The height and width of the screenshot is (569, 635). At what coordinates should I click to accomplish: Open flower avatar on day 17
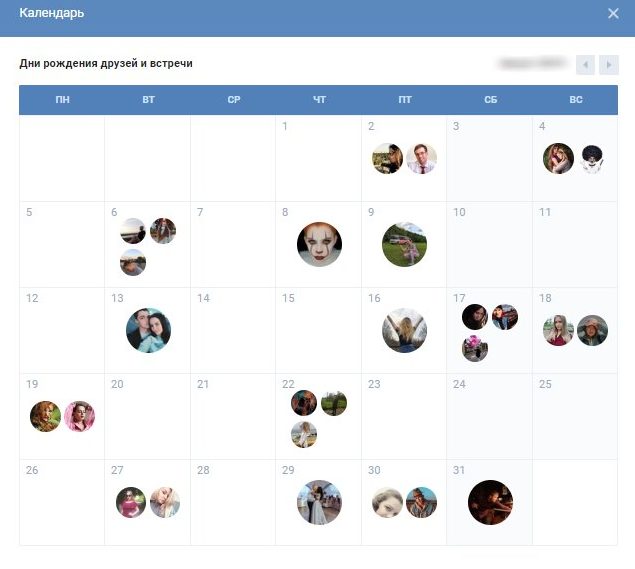pos(475,349)
